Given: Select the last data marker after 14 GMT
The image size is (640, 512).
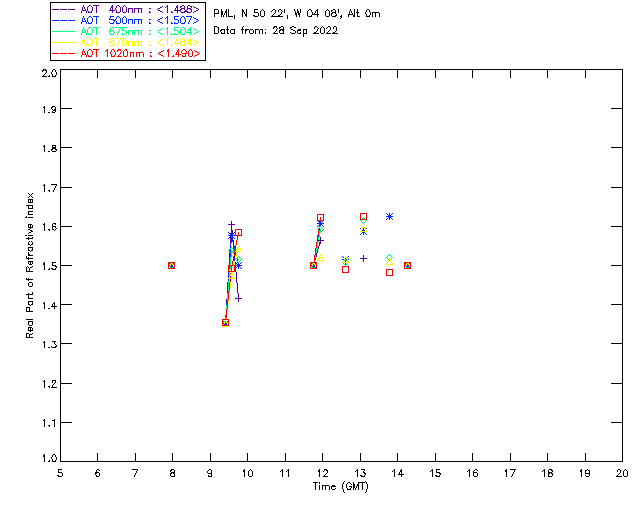Looking at the screenshot, I should (x=407, y=265).
